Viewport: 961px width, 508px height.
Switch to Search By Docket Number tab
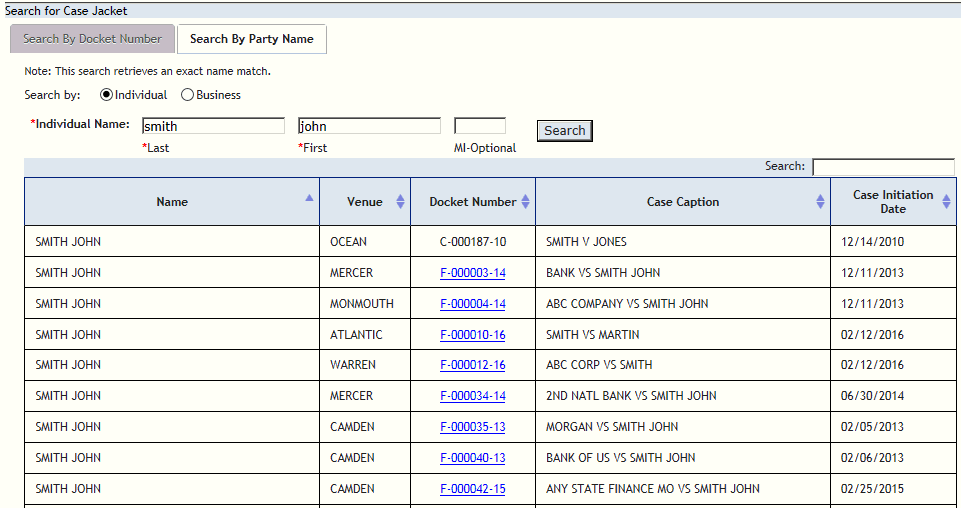(x=92, y=39)
